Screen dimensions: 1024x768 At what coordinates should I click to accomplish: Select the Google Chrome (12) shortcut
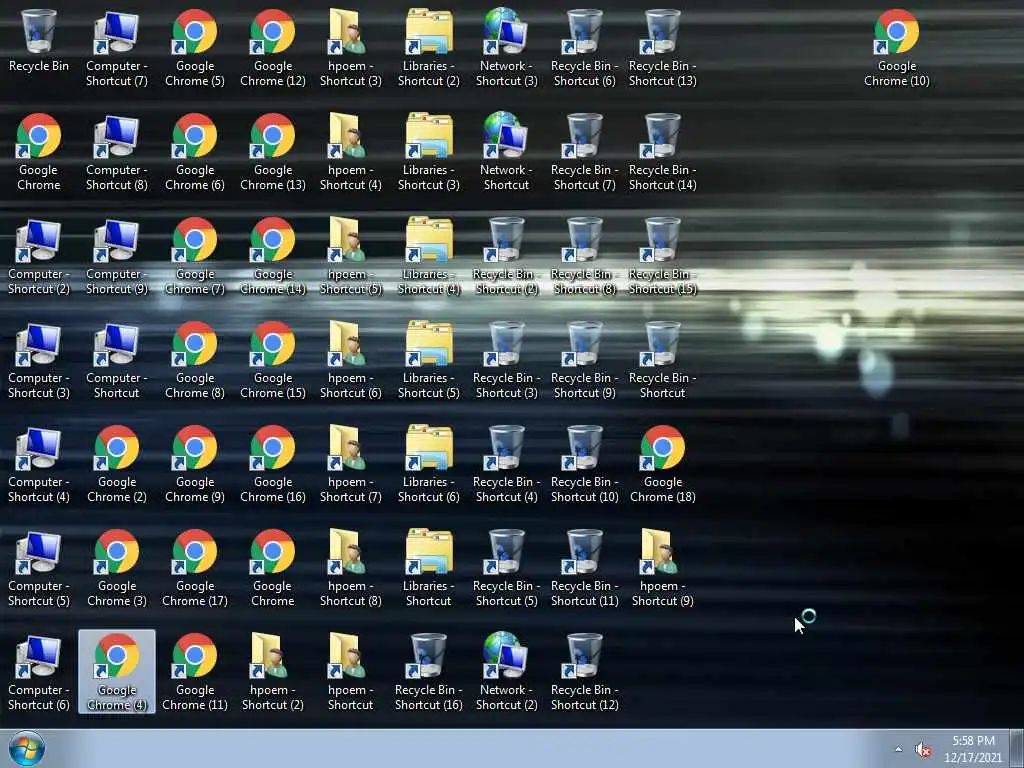tap(272, 48)
